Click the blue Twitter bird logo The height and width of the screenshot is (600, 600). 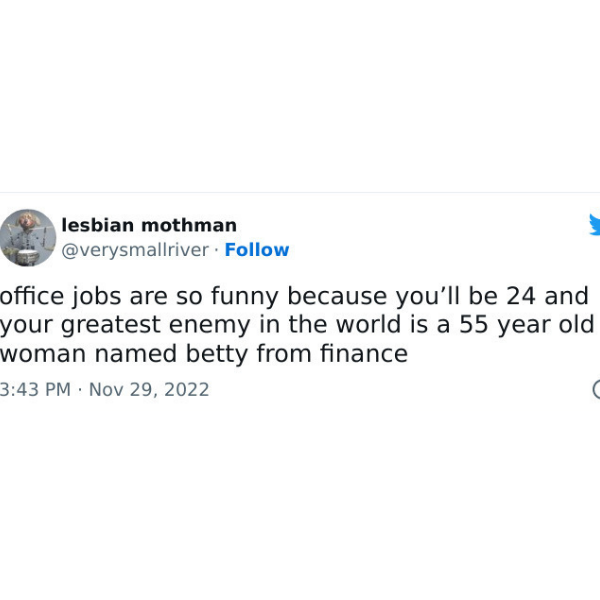click(594, 225)
